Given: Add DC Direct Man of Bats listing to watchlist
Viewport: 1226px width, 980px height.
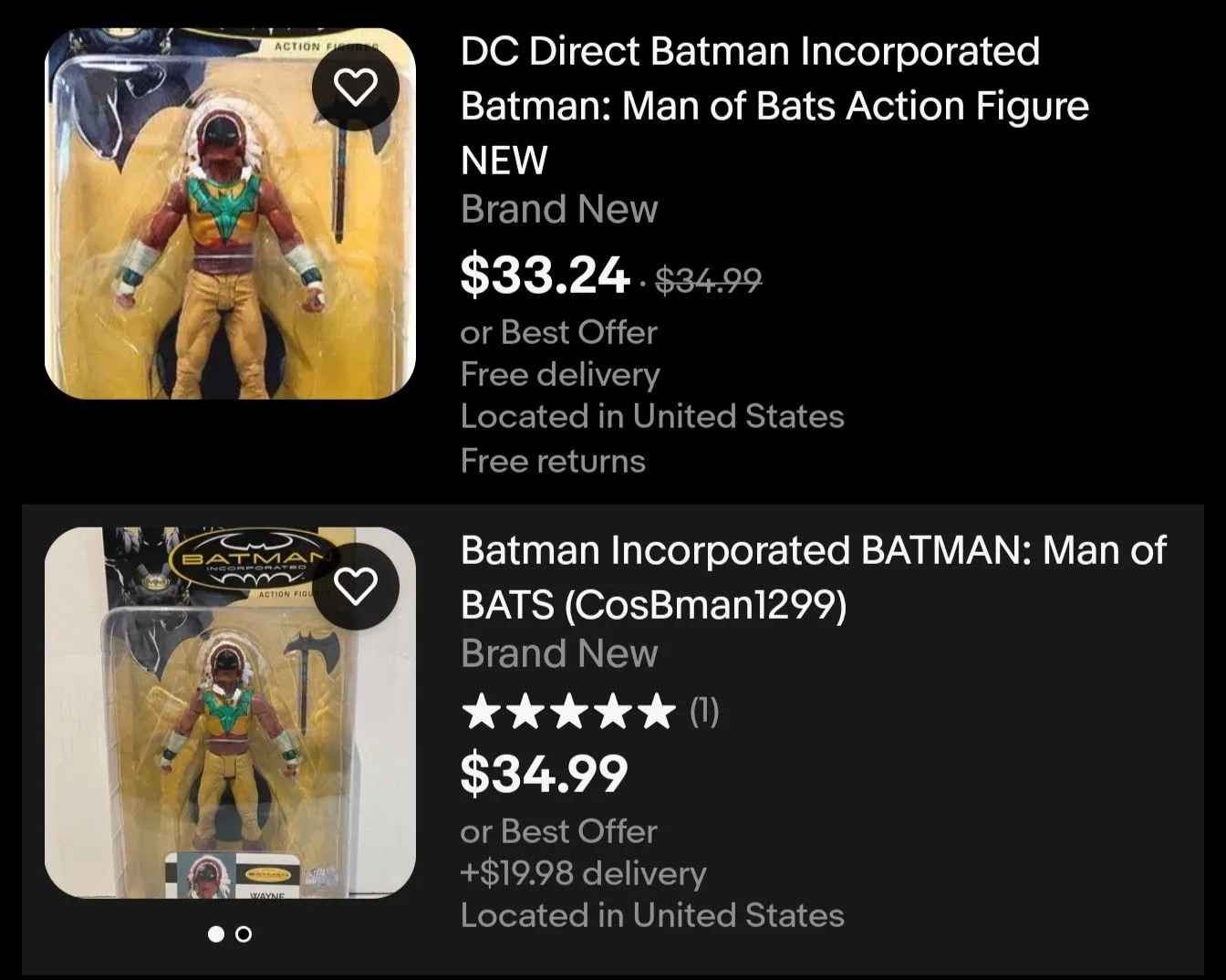Looking at the screenshot, I should coord(356,87).
